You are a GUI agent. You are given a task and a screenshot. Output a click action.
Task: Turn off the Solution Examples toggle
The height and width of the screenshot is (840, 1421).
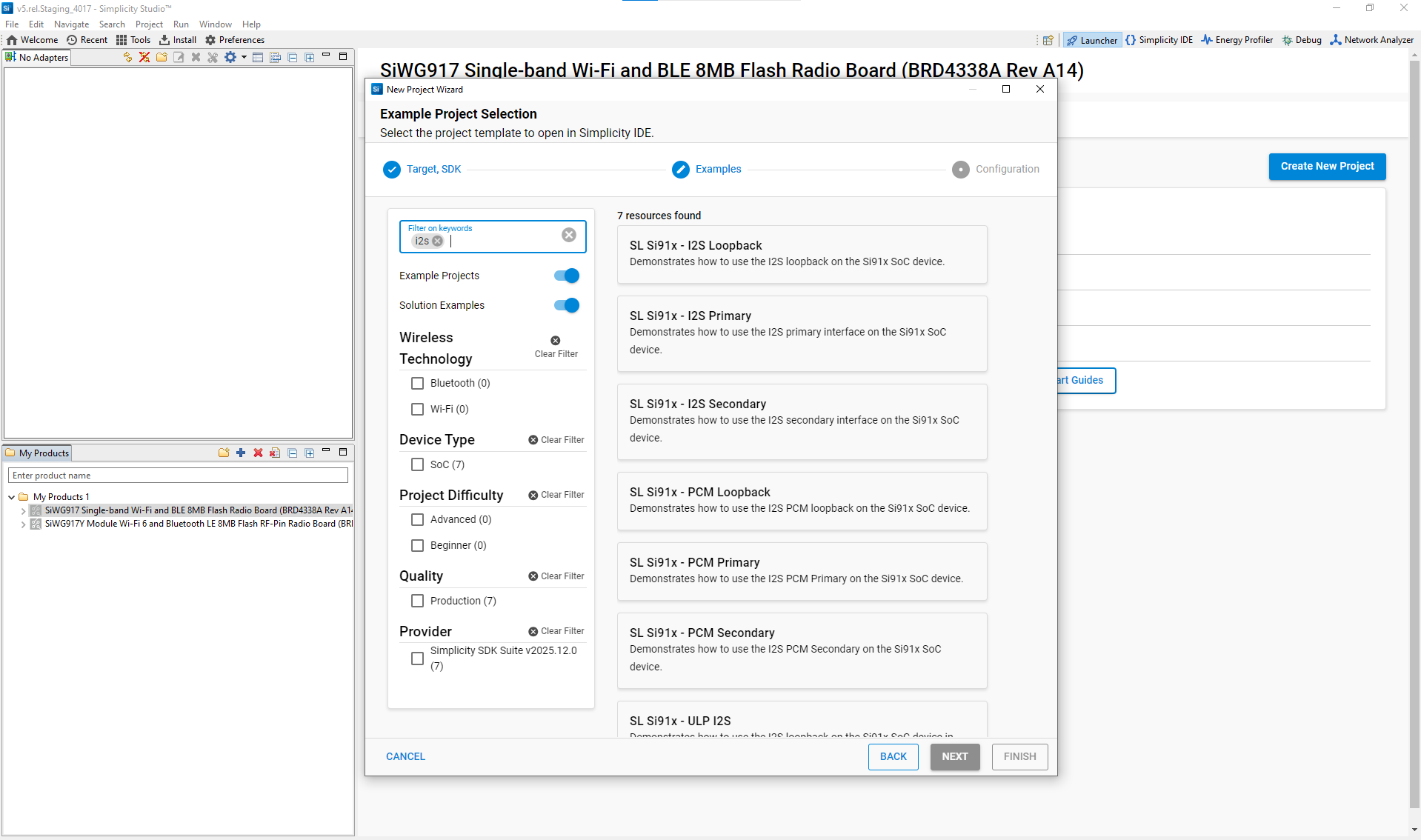tap(567, 305)
